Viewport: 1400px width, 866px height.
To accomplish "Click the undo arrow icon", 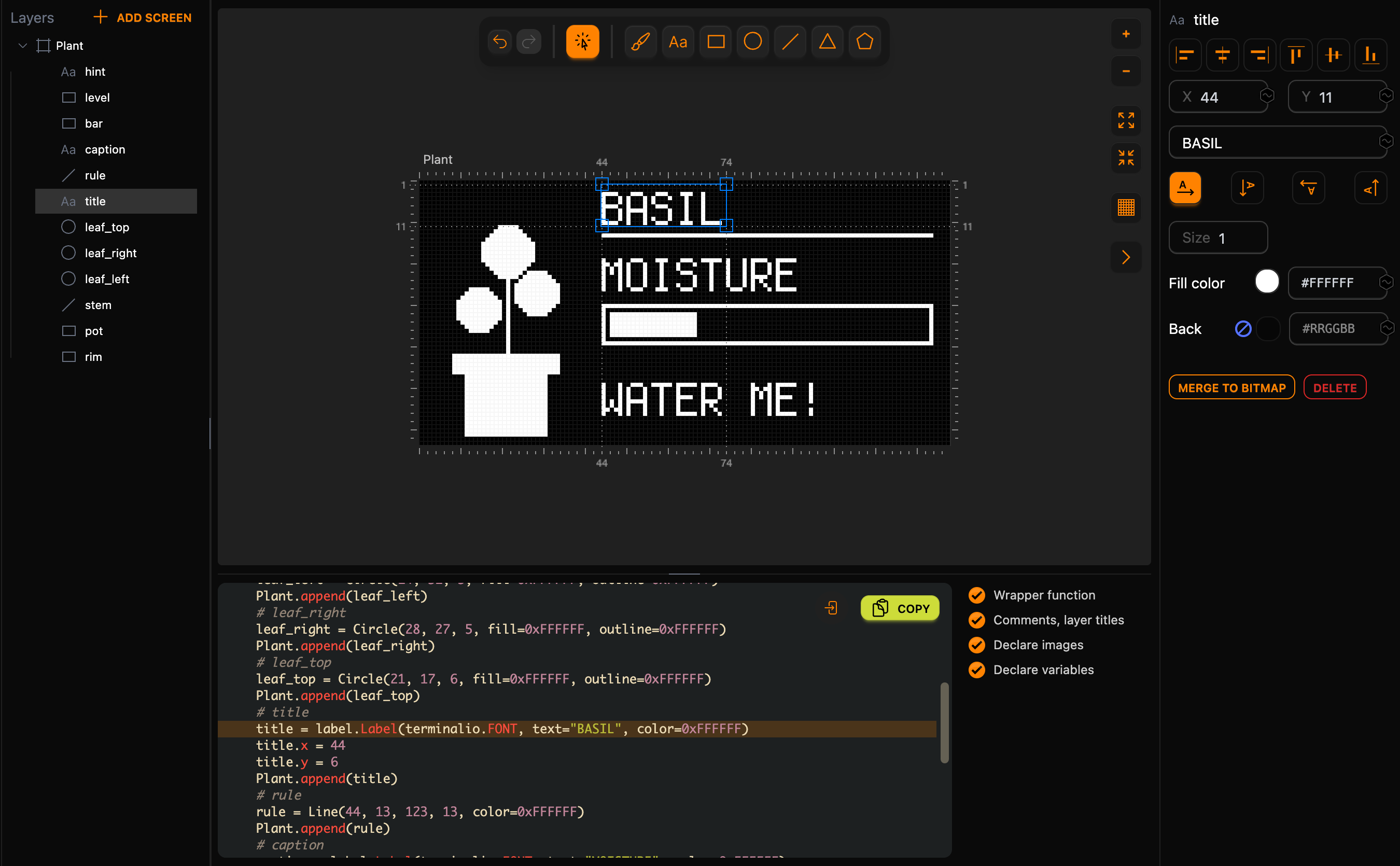I will coord(499,42).
